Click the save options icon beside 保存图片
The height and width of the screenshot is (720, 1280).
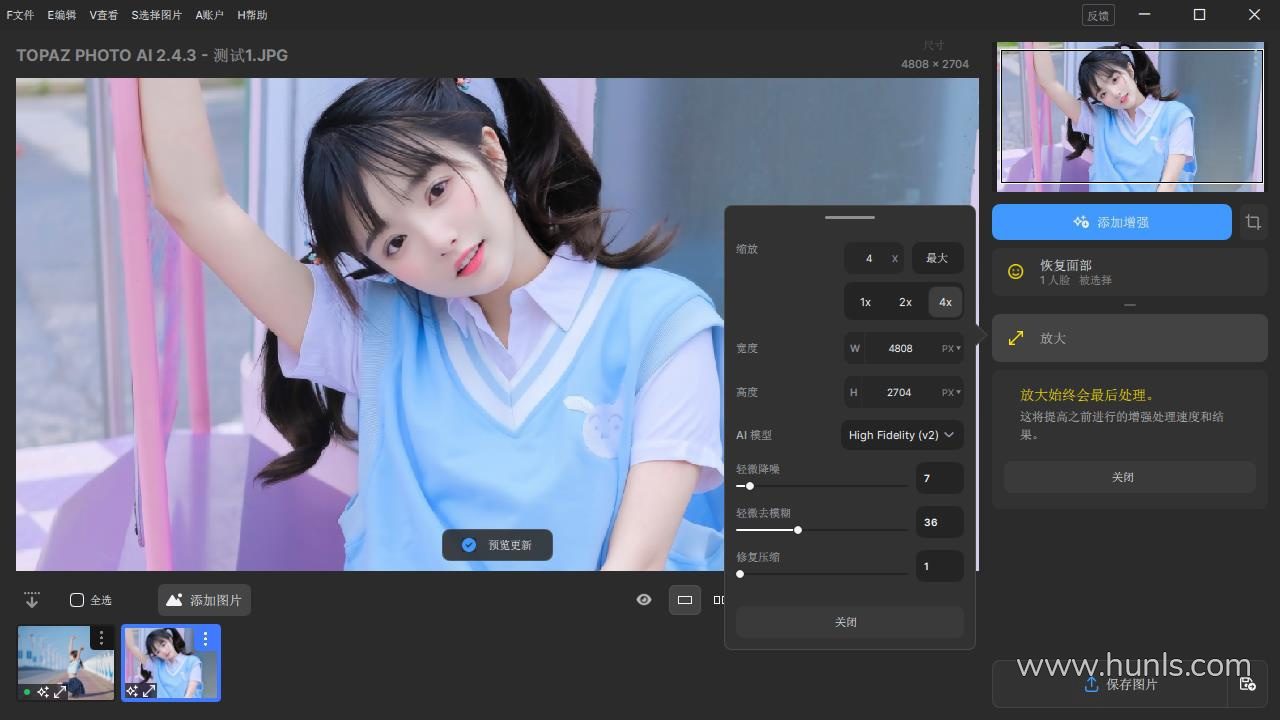[1247, 684]
